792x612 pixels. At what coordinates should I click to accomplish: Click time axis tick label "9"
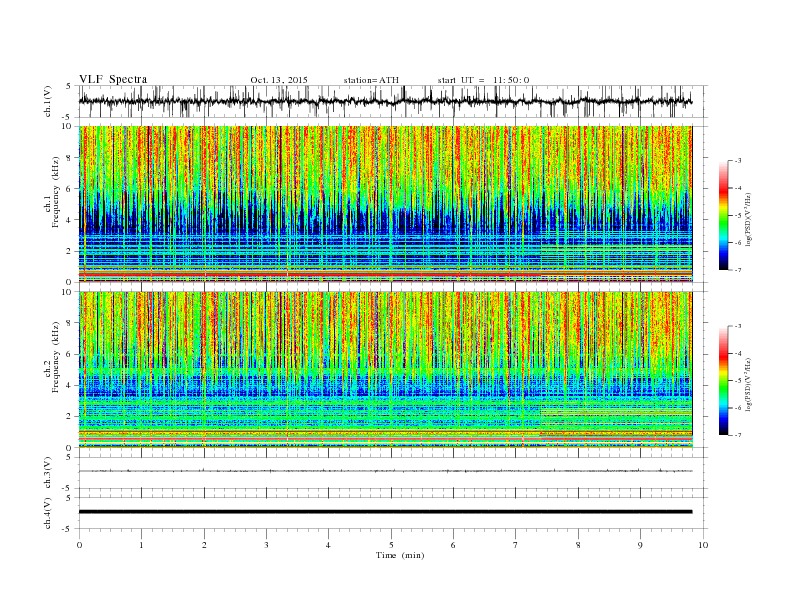pyautogui.click(x=640, y=545)
